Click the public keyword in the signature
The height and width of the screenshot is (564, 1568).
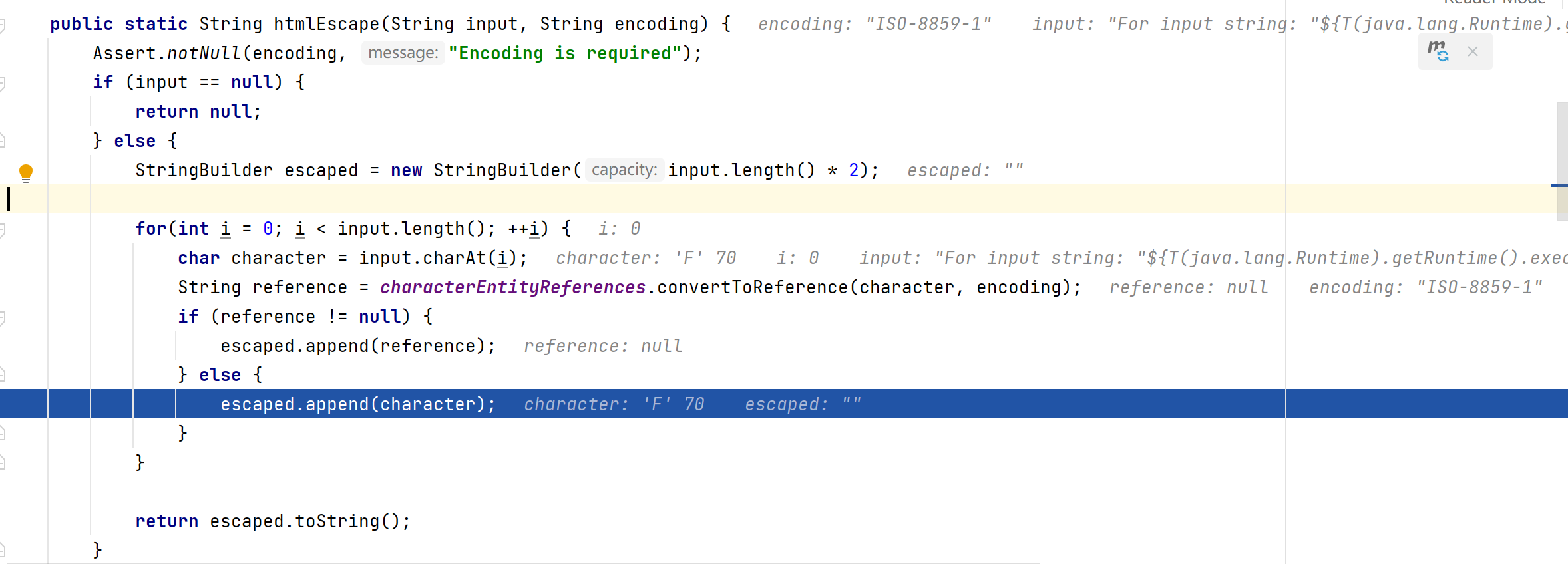pos(81,24)
